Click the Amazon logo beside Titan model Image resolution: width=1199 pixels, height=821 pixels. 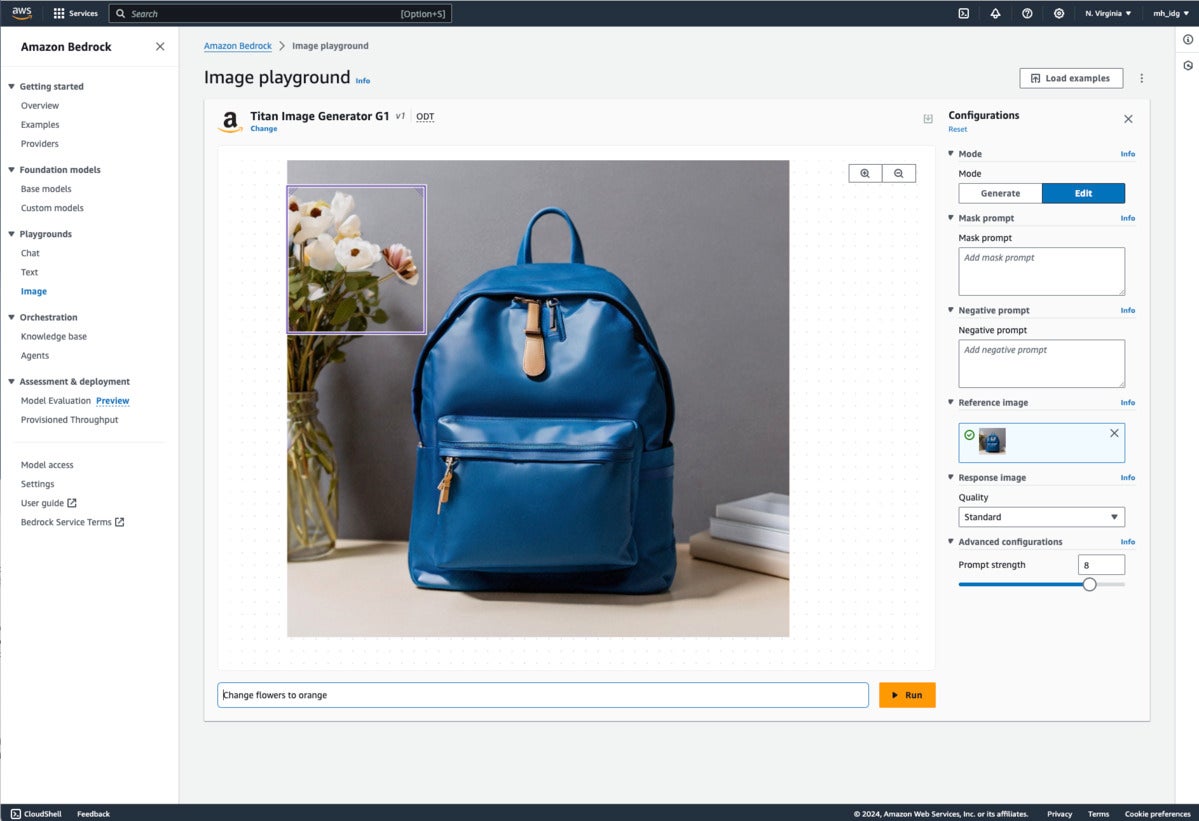[229, 121]
